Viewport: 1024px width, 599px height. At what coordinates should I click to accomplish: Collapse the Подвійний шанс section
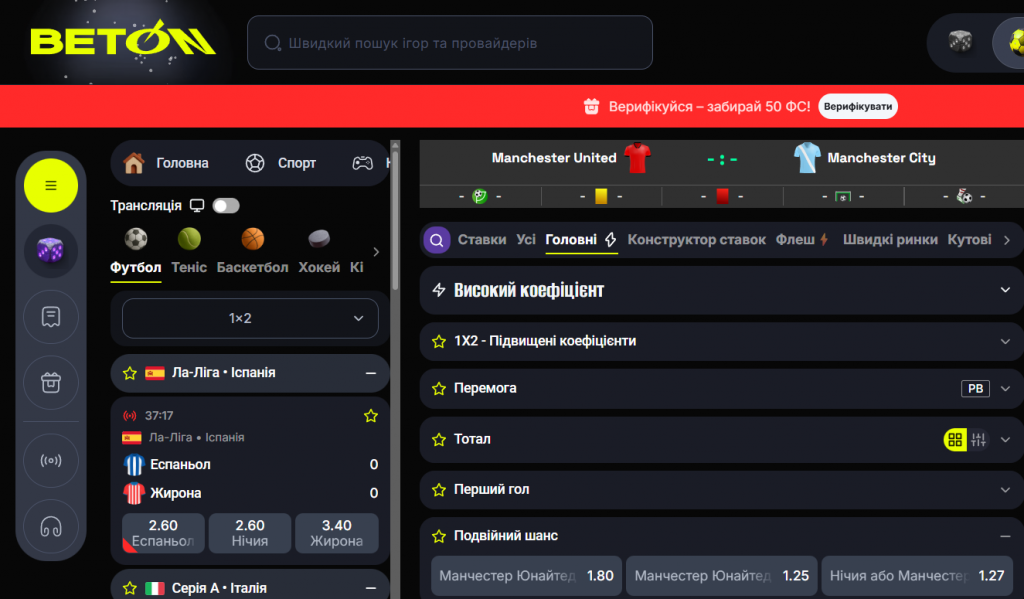[x=1005, y=536]
